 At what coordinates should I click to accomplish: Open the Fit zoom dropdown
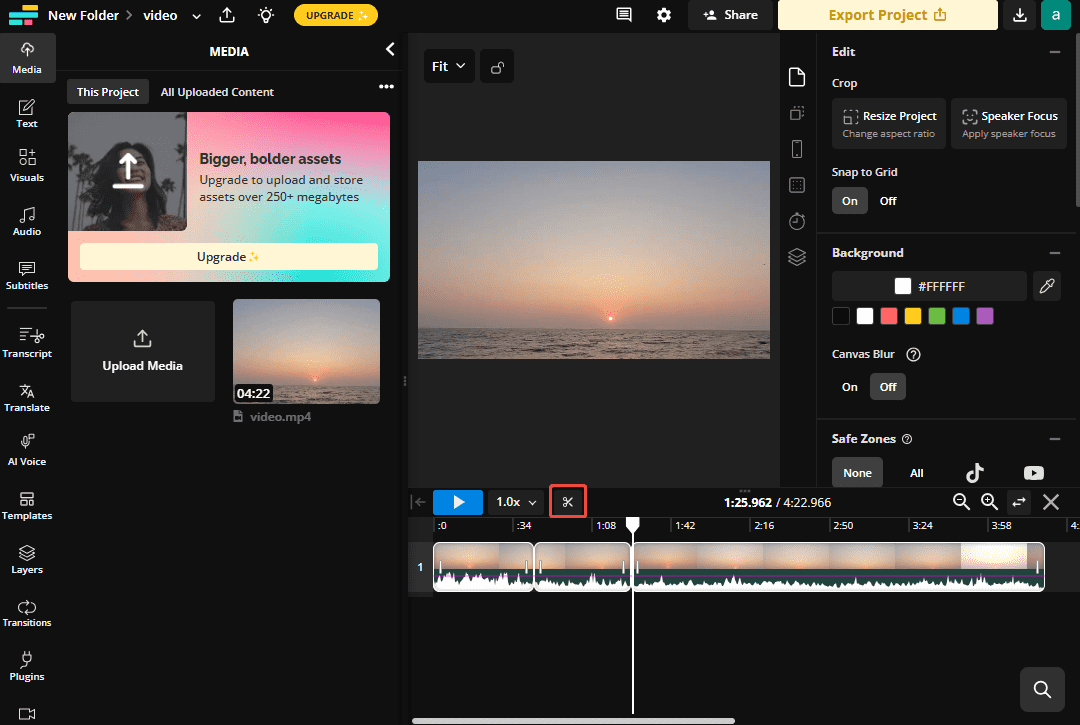coord(448,67)
